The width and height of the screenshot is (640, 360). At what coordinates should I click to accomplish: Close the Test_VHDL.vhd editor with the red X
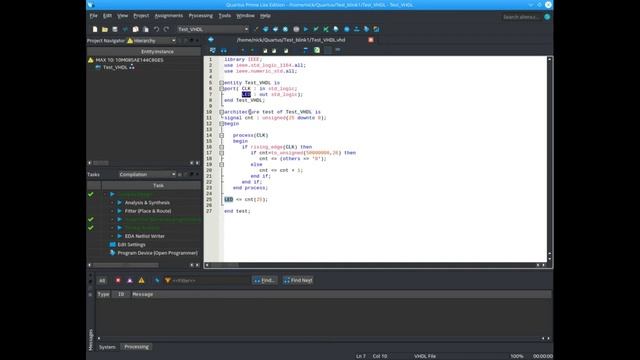pos(371,40)
